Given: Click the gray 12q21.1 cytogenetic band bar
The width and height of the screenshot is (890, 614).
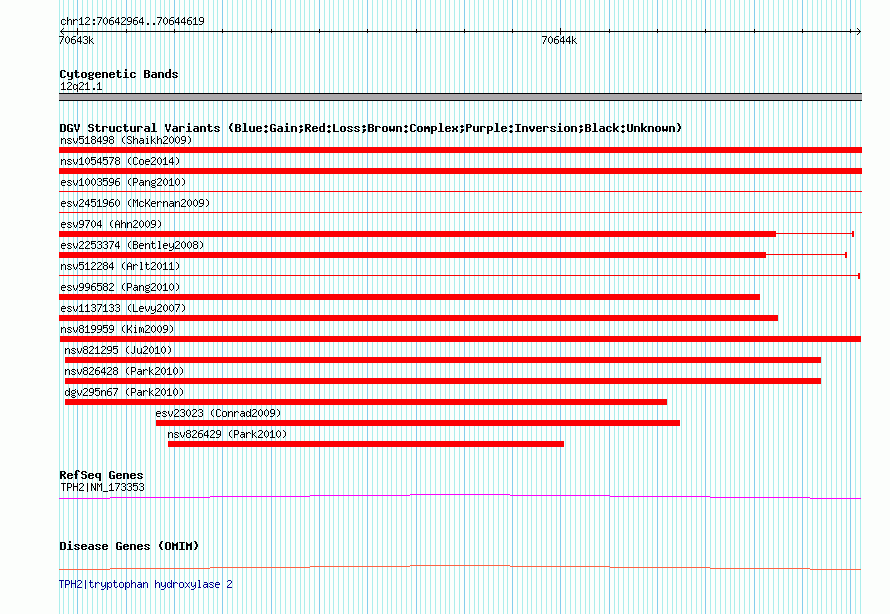Looking at the screenshot, I should click(460, 97).
